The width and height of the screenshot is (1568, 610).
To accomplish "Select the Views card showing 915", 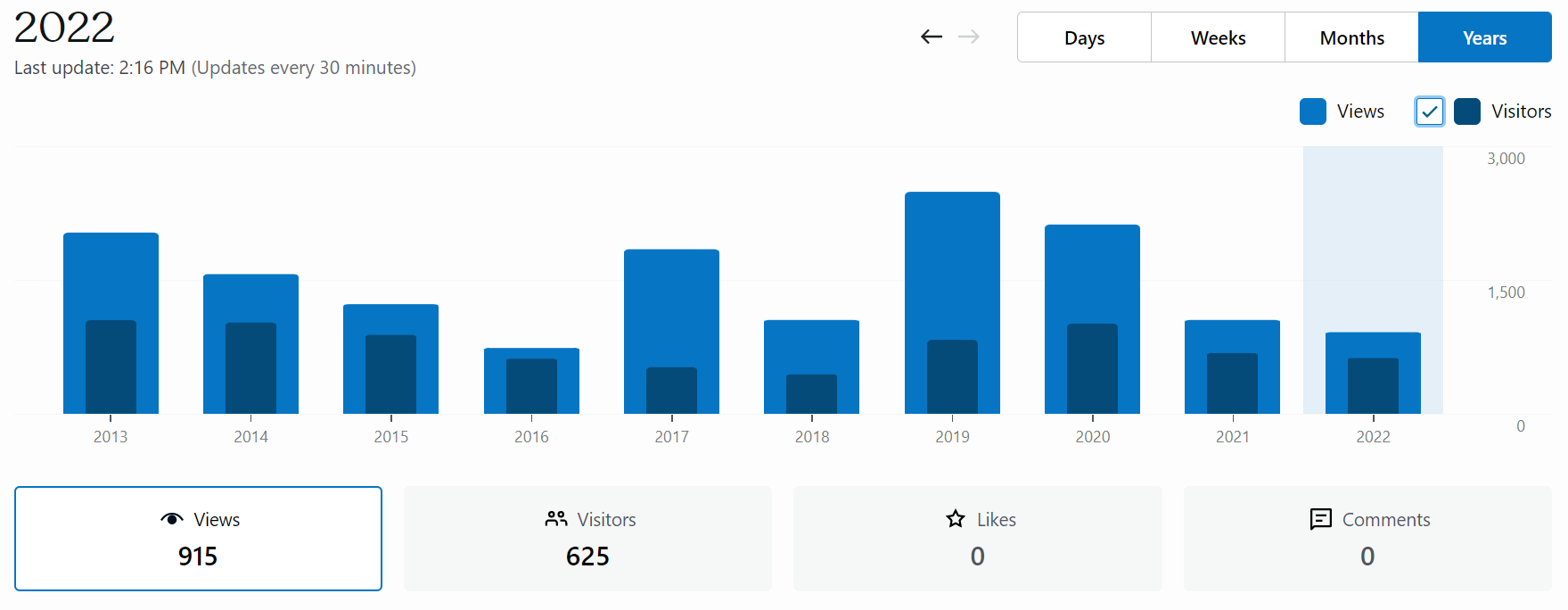I will (198, 539).
